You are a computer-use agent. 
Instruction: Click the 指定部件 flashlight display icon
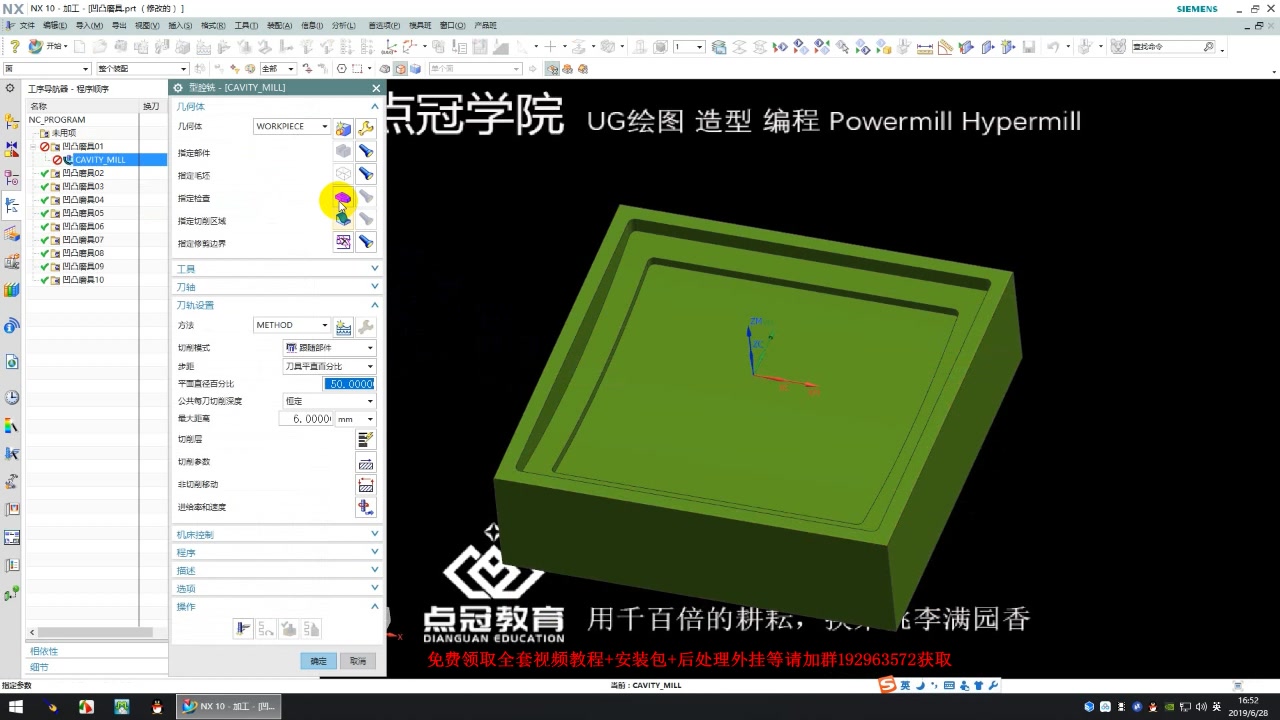(366, 151)
